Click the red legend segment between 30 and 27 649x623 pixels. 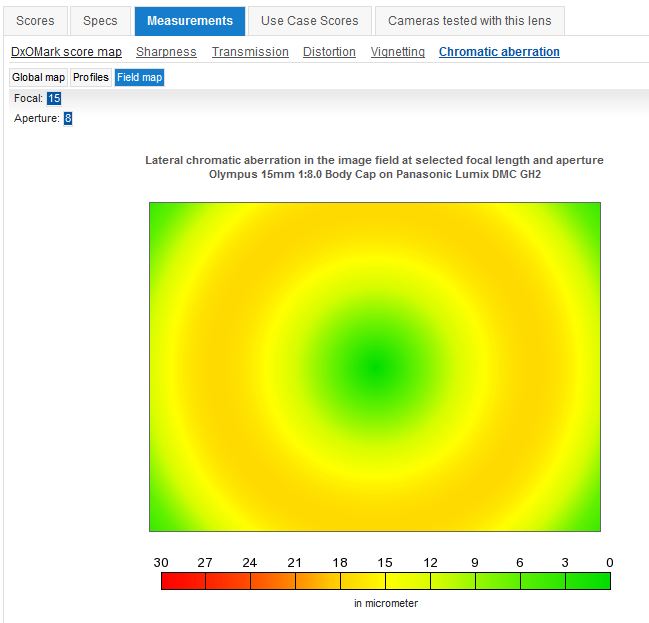click(x=183, y=581)
